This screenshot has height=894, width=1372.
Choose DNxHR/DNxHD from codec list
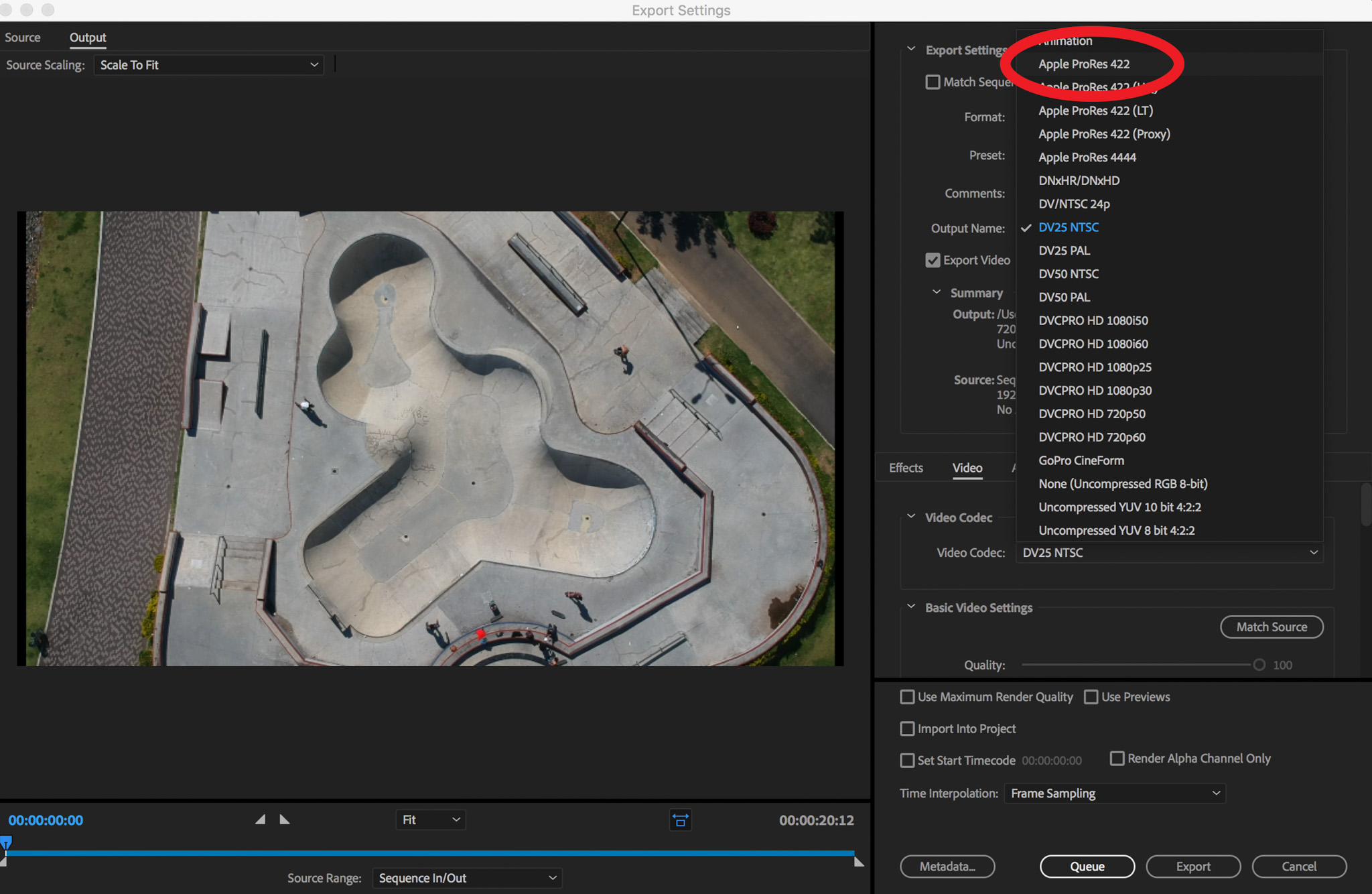click(1169, 181)
